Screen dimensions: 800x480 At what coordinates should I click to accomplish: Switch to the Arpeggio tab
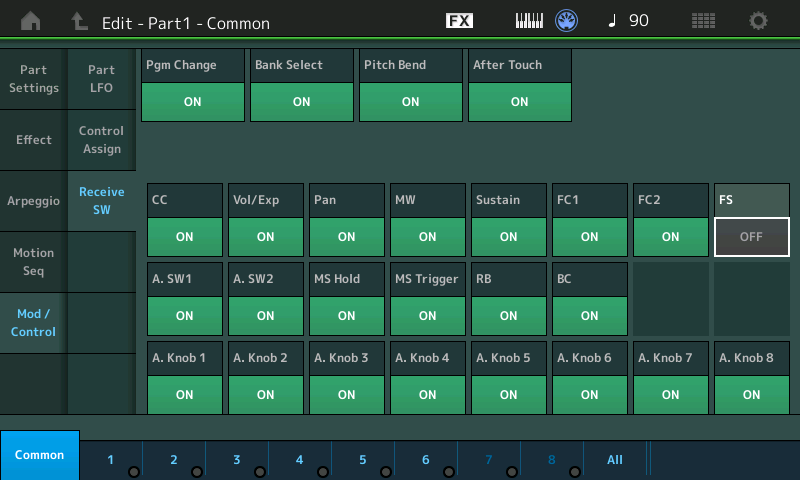[33, 201]
